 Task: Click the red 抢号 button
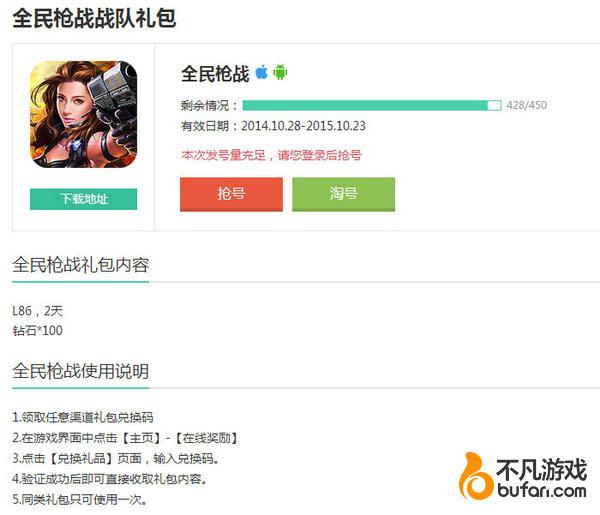(231, 194)
